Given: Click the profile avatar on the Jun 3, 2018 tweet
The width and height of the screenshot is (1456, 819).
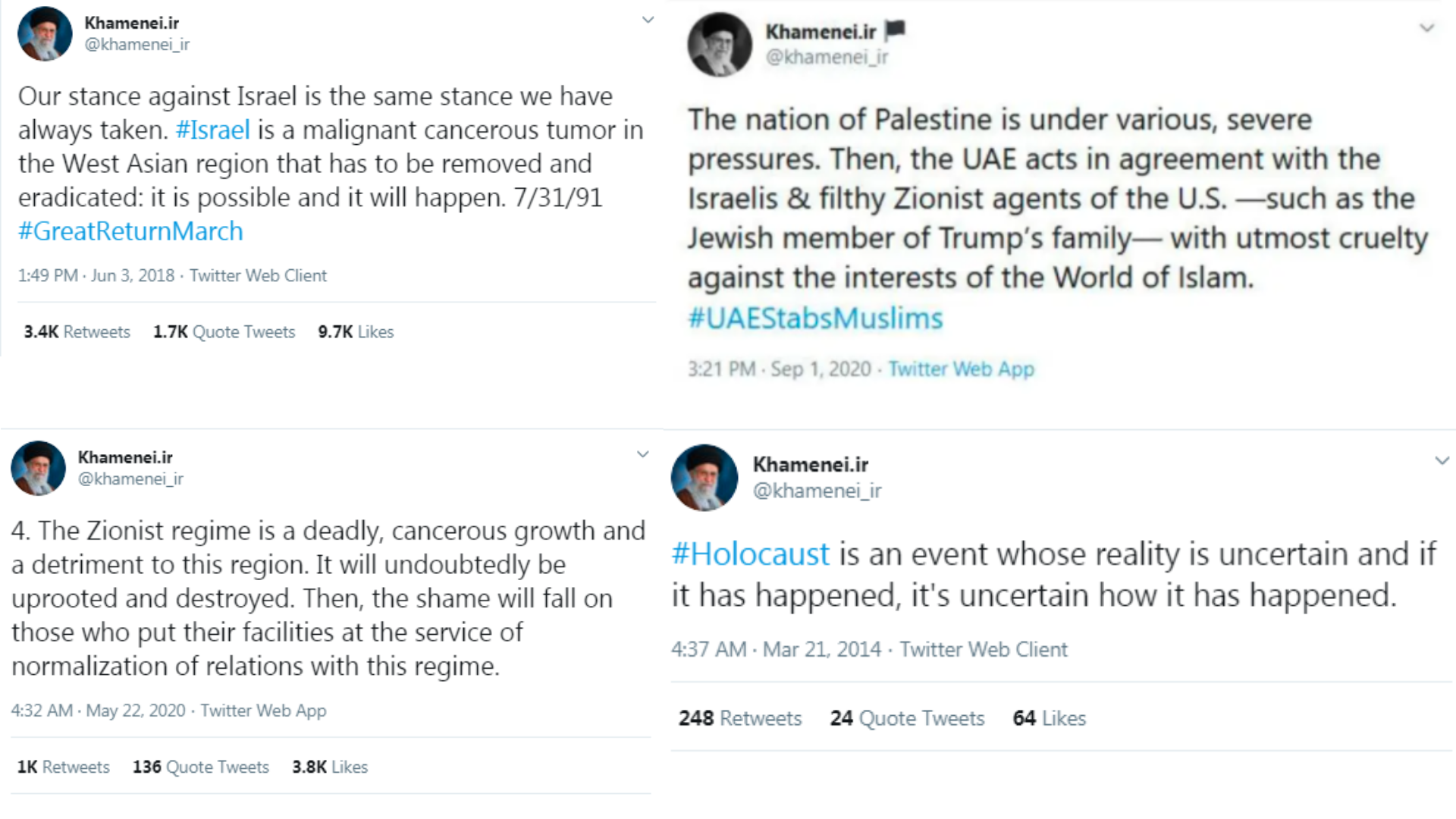Looking at the screenshot, I should (x=45, y=34).
